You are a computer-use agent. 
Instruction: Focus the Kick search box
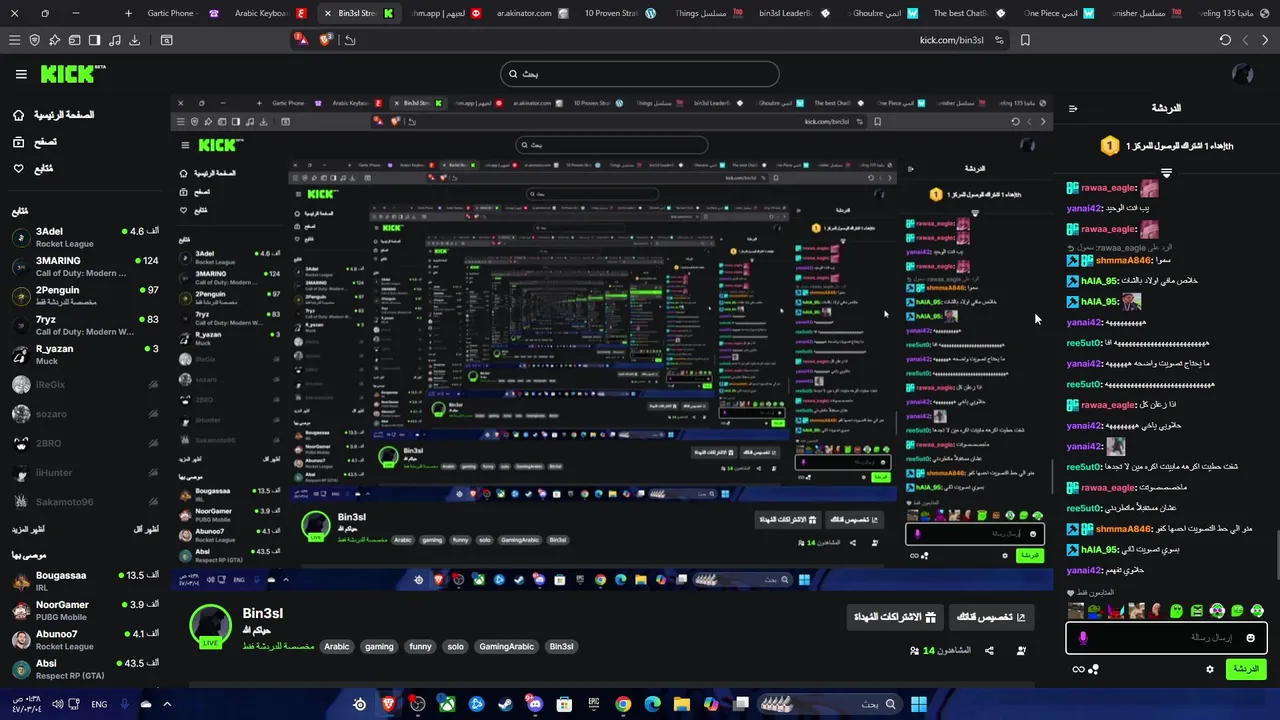pyautogui.click(x=640, y=74)
